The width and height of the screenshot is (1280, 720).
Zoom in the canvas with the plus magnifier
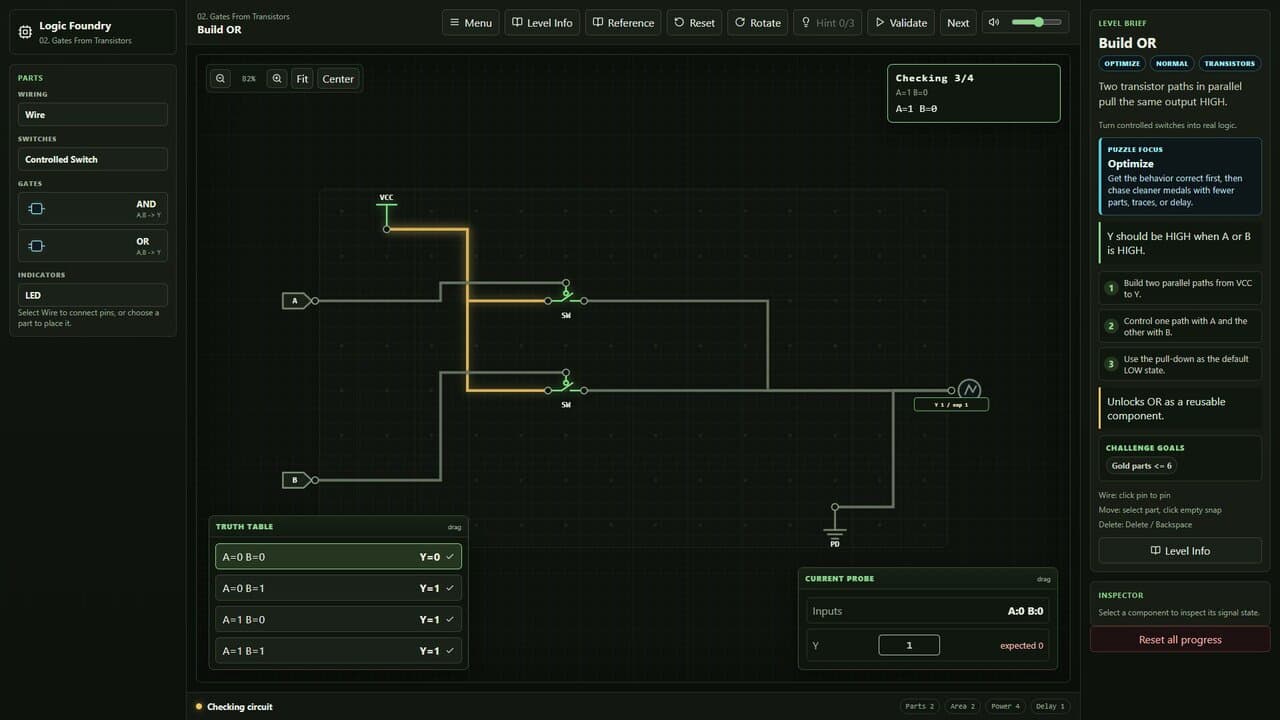pyautogui.click(x=277, y=79)
